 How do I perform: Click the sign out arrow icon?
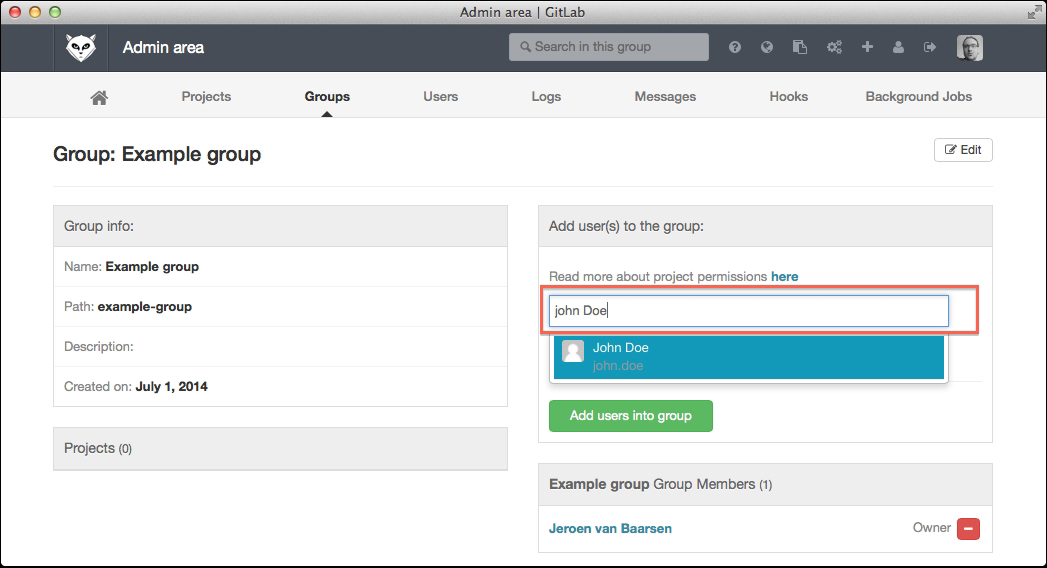930,47
